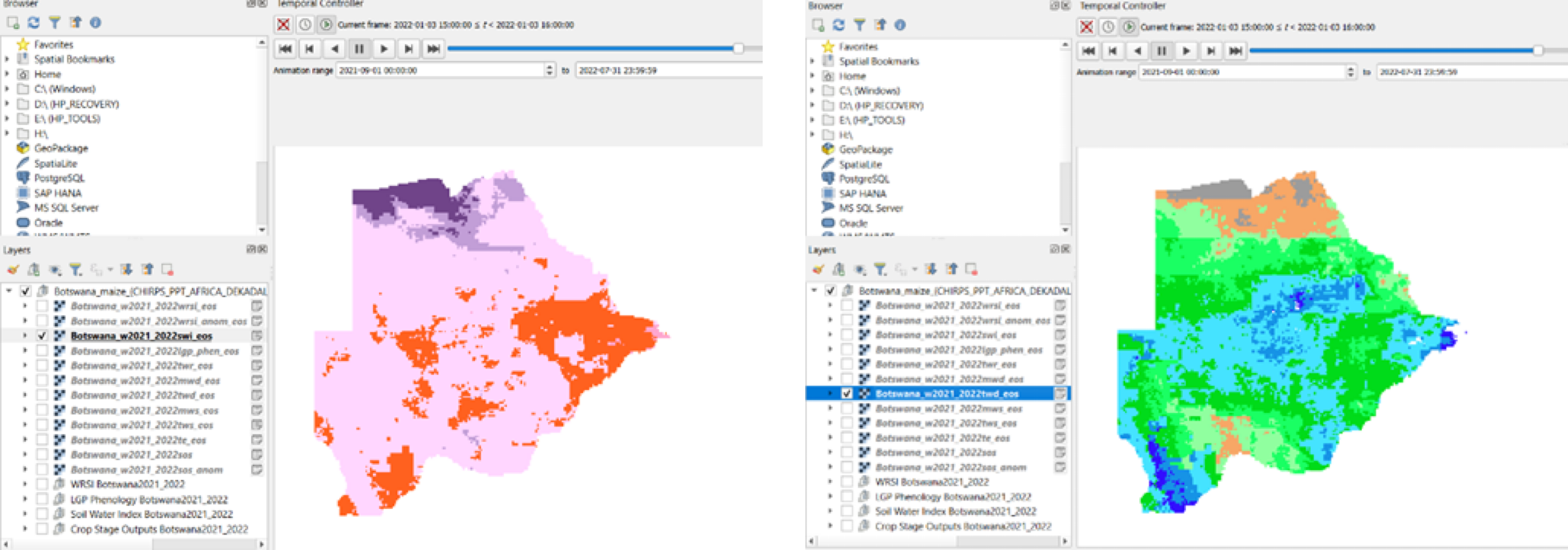
Task: Click the remove layer icon in right Layers toolbar
Action: point(971,269)
